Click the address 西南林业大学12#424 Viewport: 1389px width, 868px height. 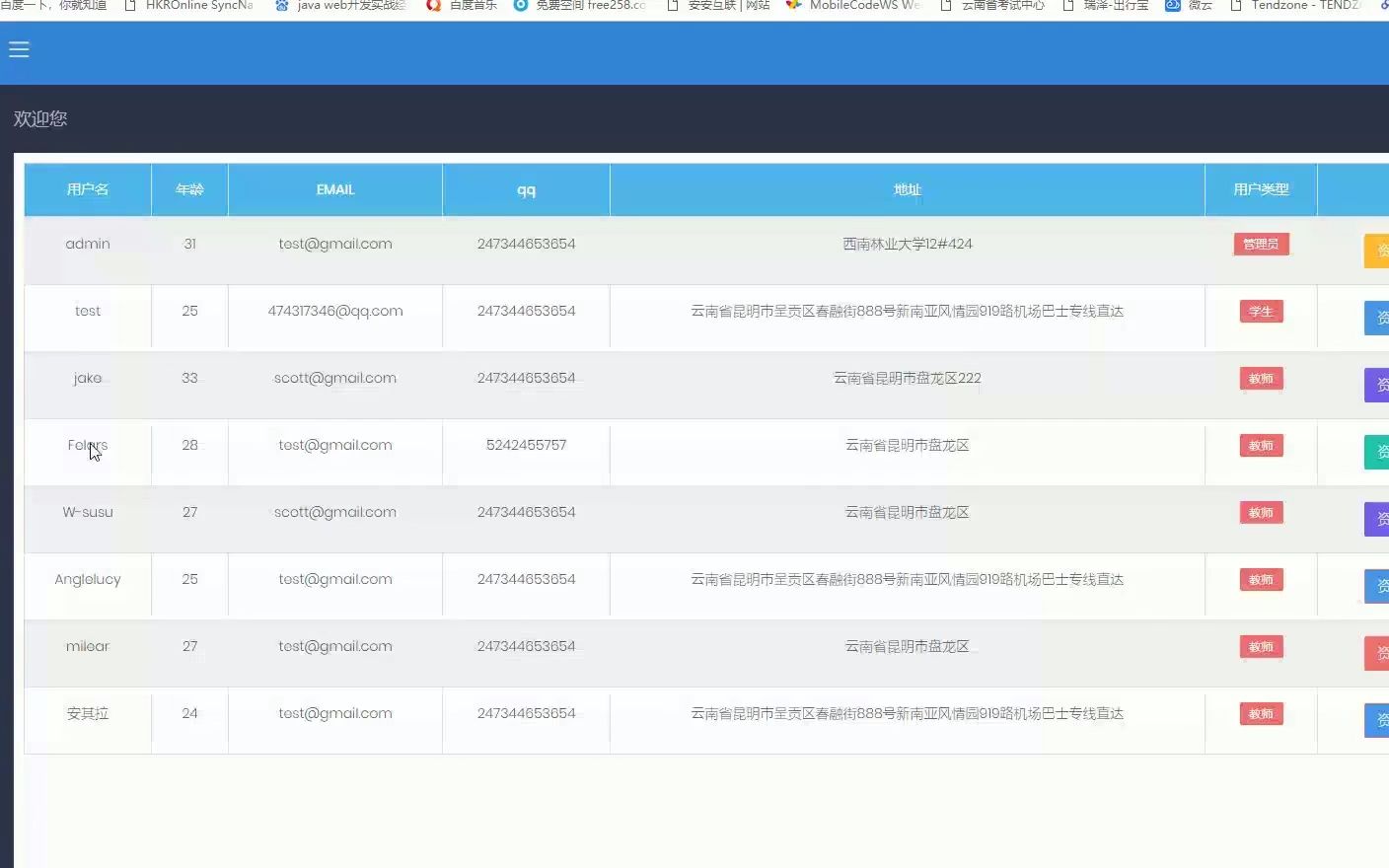pos(908,244)
